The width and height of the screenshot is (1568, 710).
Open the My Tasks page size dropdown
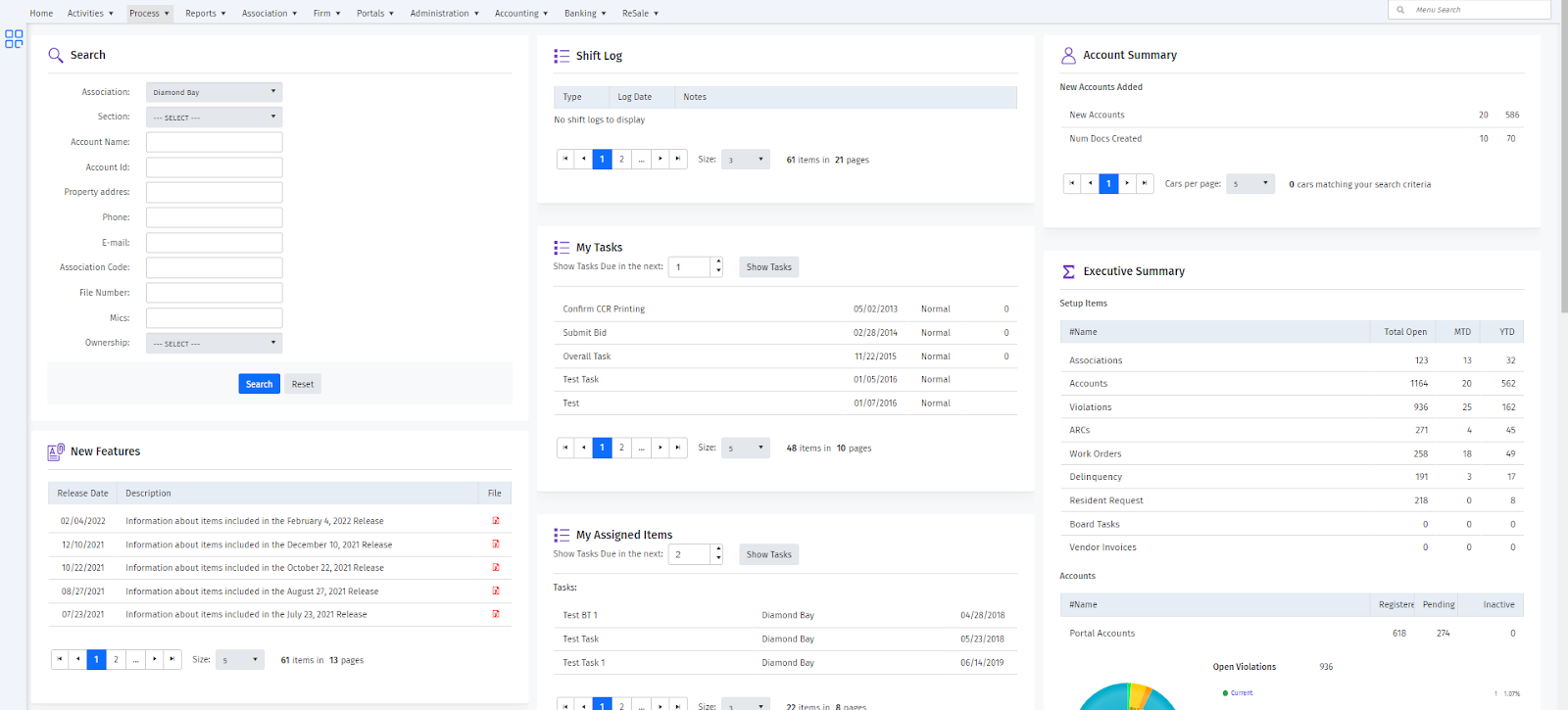click(746, 448)
